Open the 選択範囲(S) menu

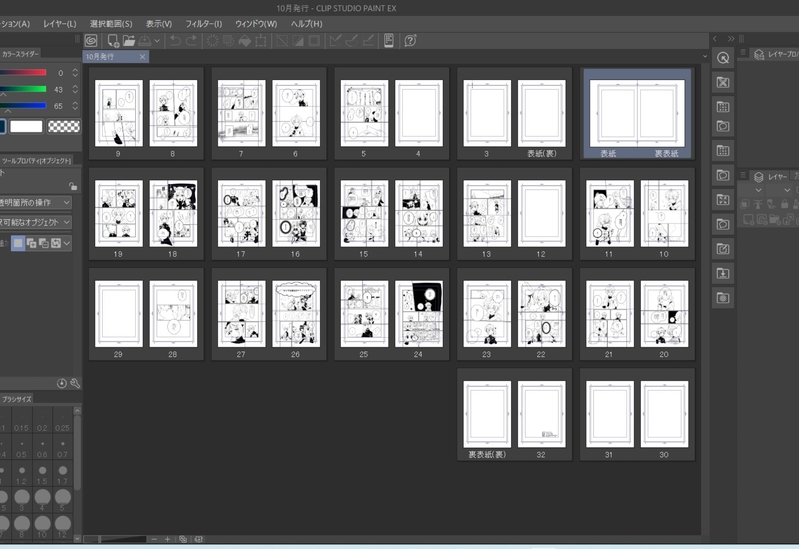[111, 23]
